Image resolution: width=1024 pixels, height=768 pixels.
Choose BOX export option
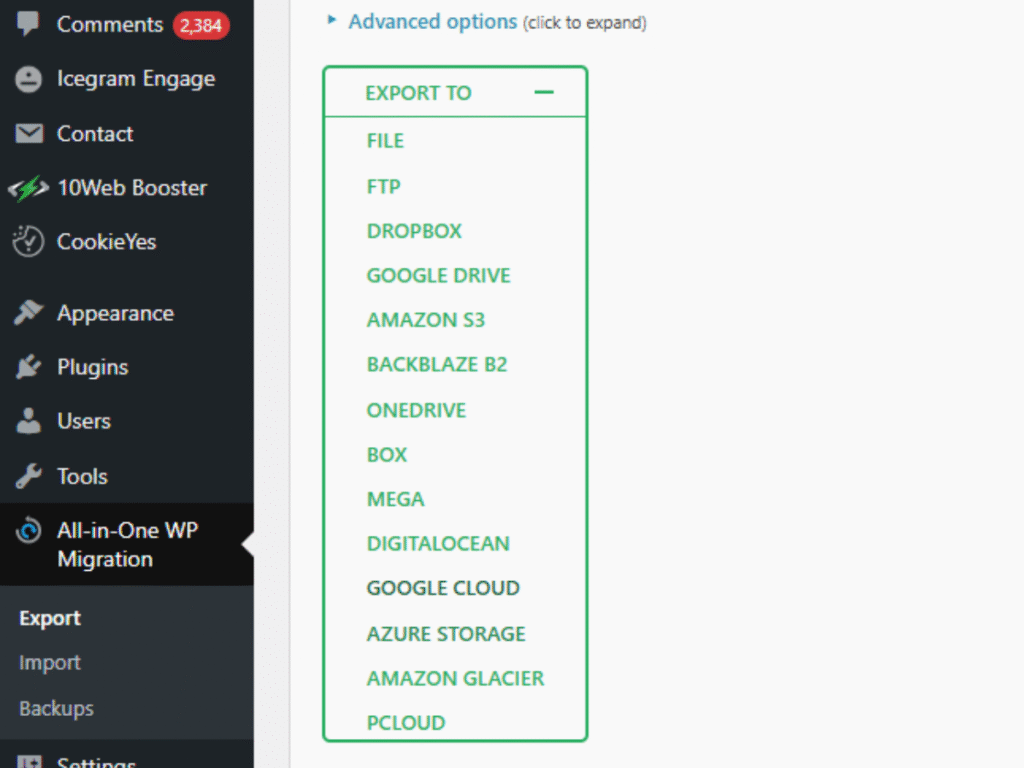[x=387, y=455]
